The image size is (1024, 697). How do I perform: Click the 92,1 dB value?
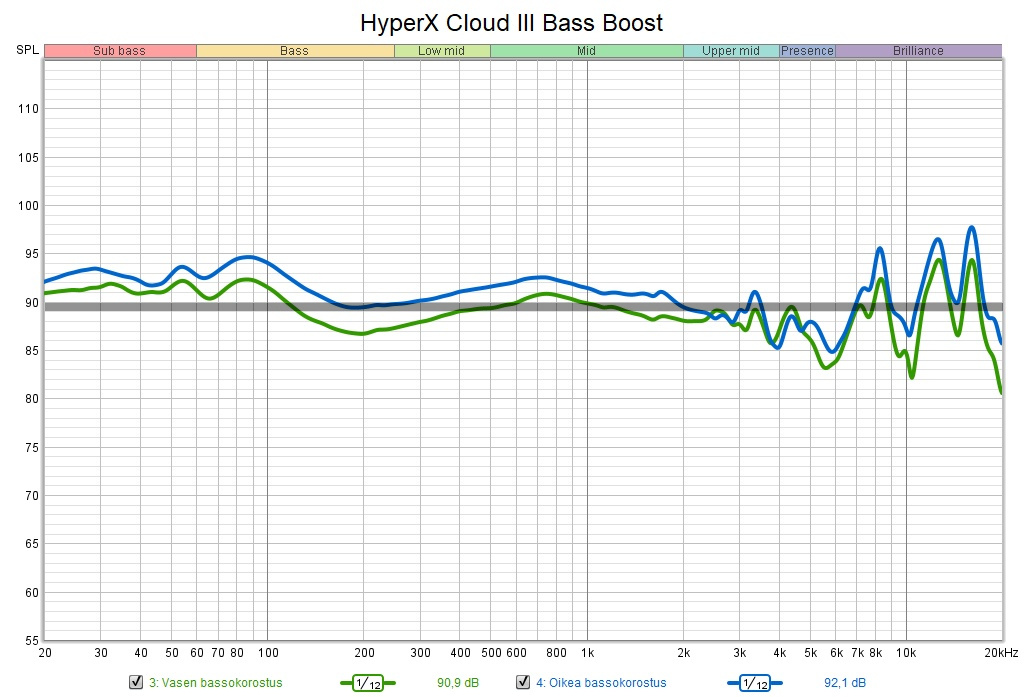pyautogui.click(x=845, y=683)
